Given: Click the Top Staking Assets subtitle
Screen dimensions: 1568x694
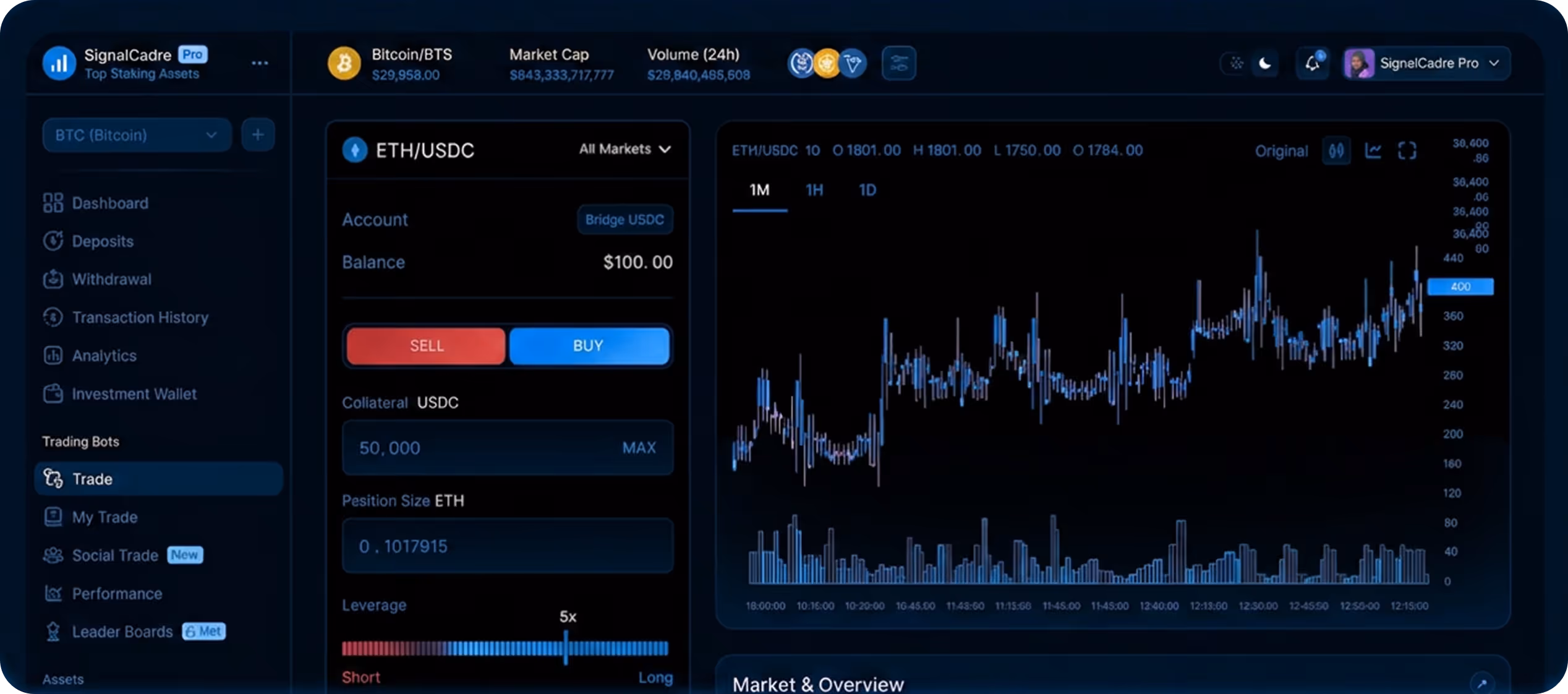Looking at the screenshot, I should click(x=142, y=74).
